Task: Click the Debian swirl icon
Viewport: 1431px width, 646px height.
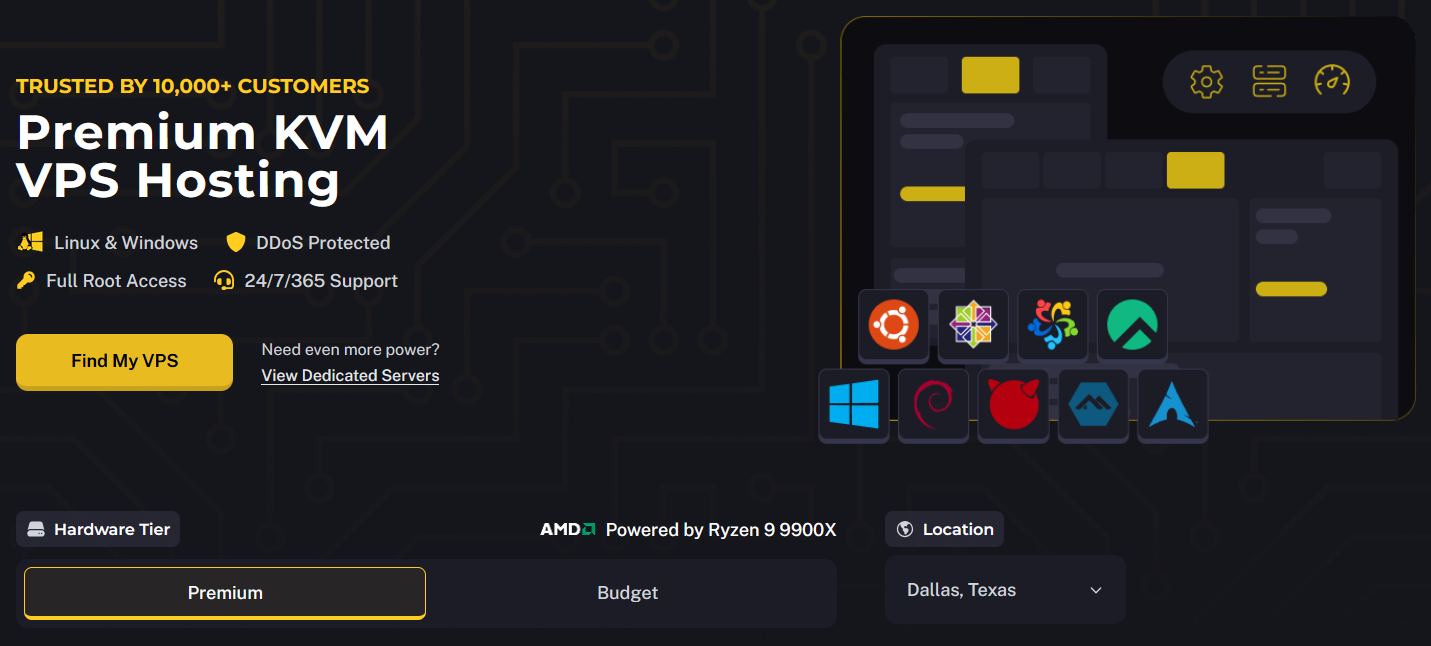Action: coord(934,404)
